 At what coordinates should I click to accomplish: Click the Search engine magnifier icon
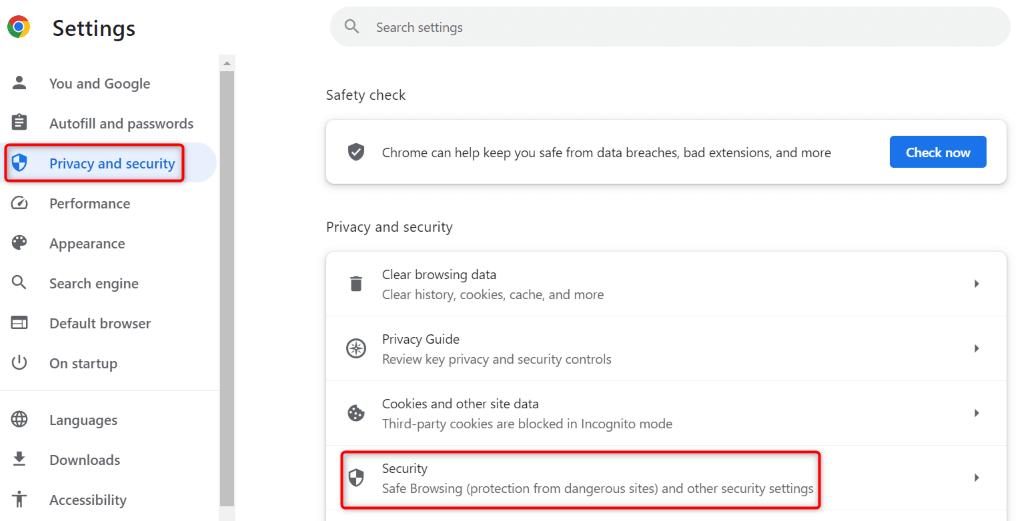click(19, 283)
